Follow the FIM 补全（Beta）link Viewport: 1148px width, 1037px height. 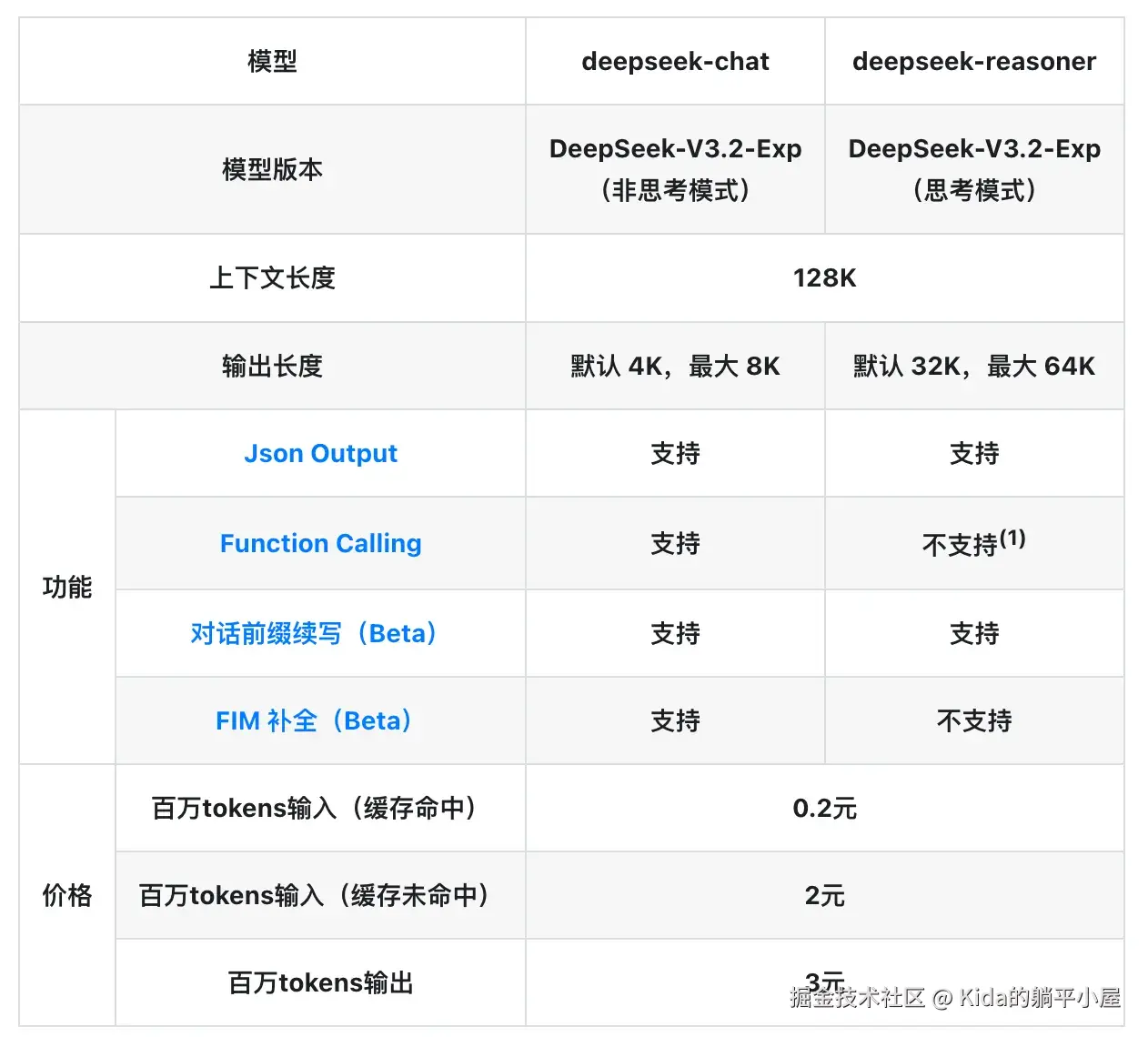tap(314, 720)
